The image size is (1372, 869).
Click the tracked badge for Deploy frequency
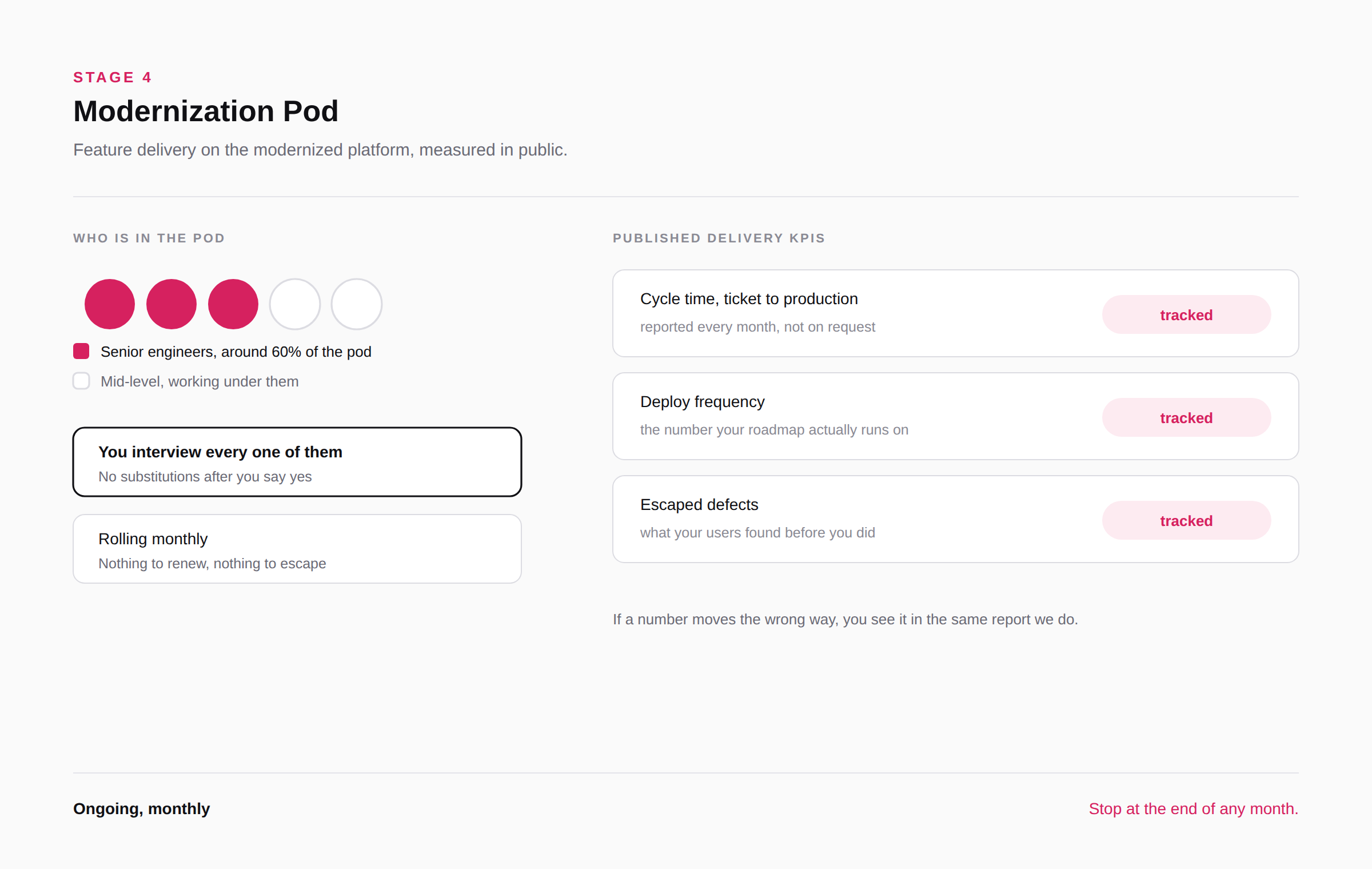[x=1186, y=417]
